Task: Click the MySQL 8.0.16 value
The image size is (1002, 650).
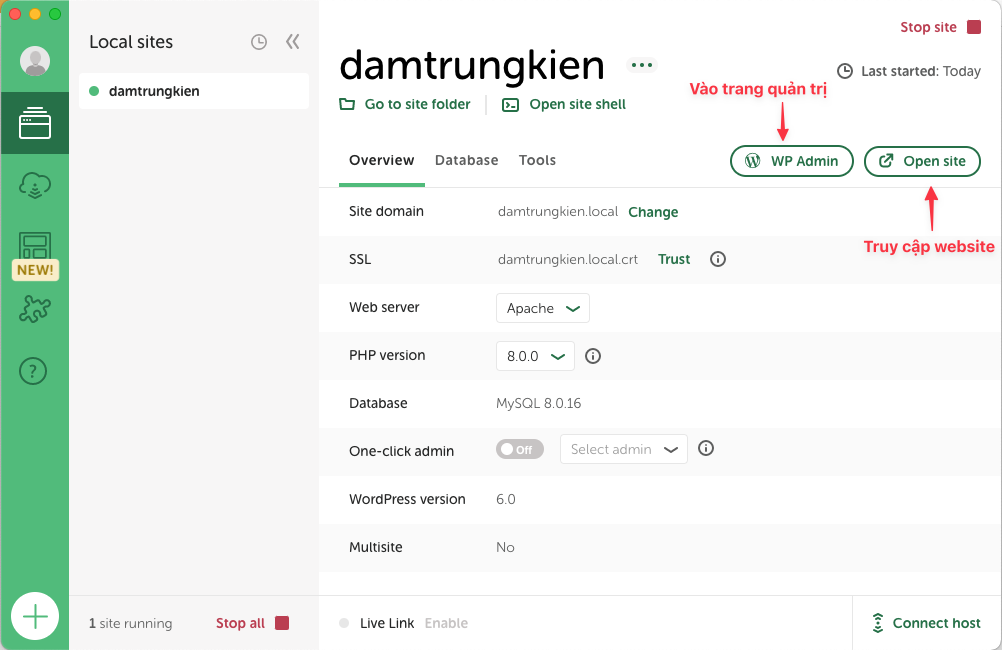Action: [x=539, y=403]
